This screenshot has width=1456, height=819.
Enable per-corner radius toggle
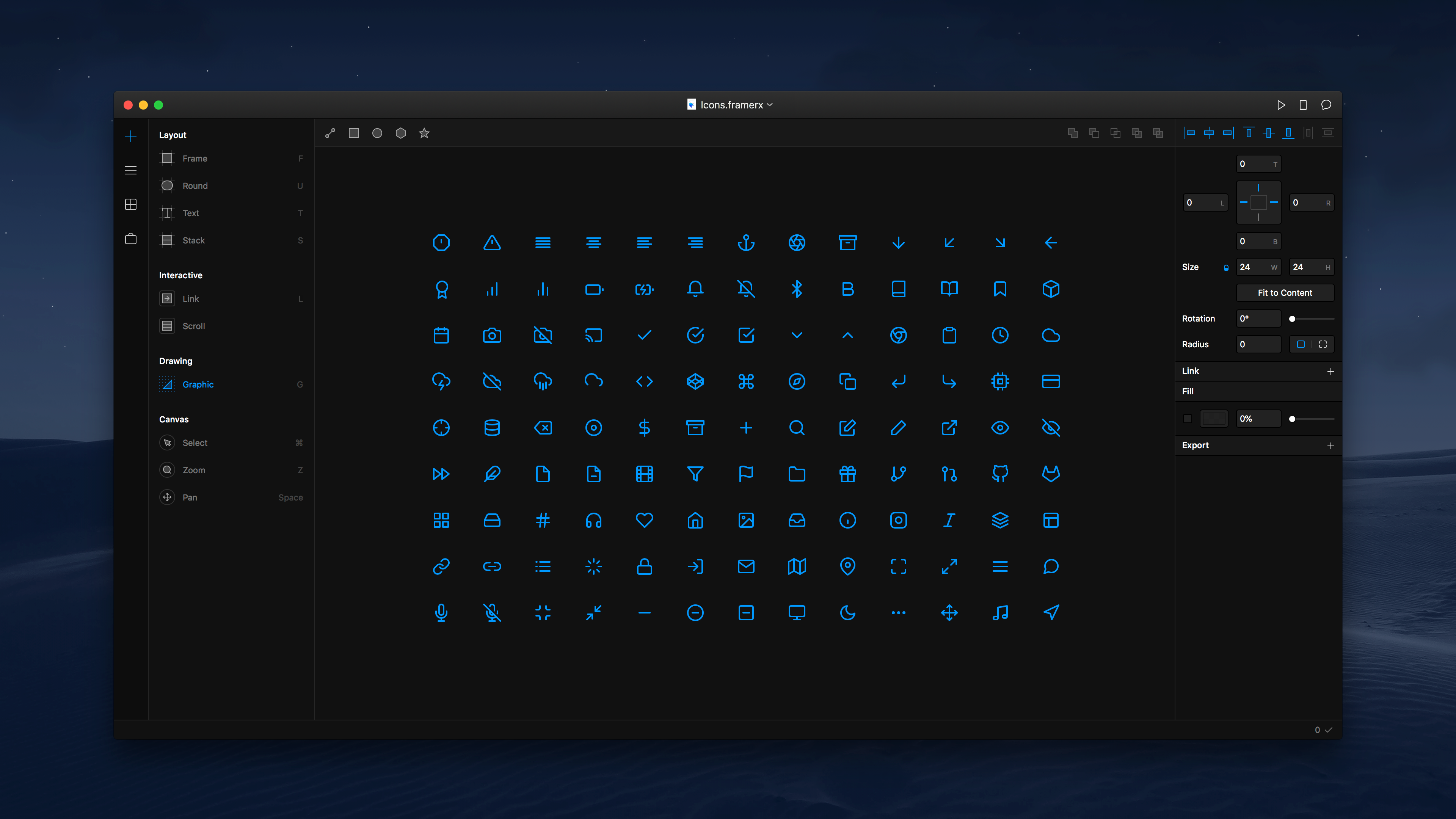[x=1323, y=344]
